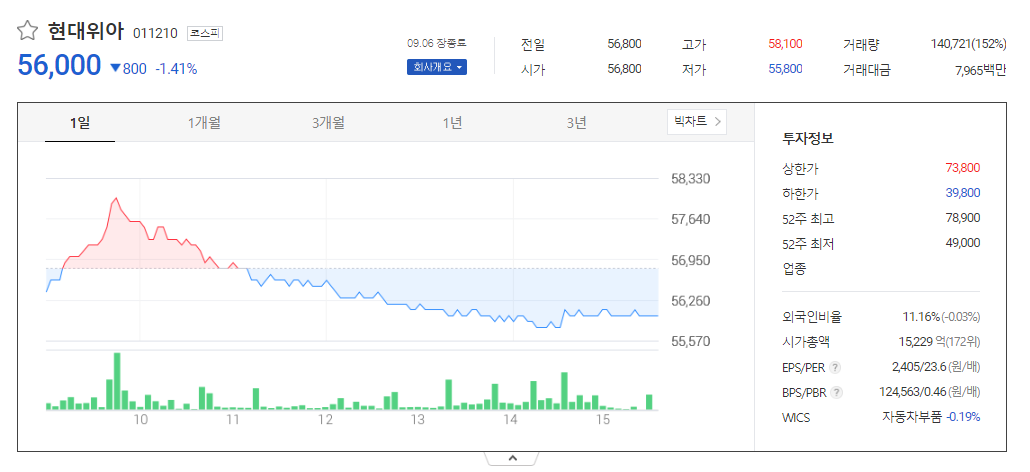Screen dimensions: 1030x472
Task: Click the 52주 최저 value 49,000
Action: [962, 244]
